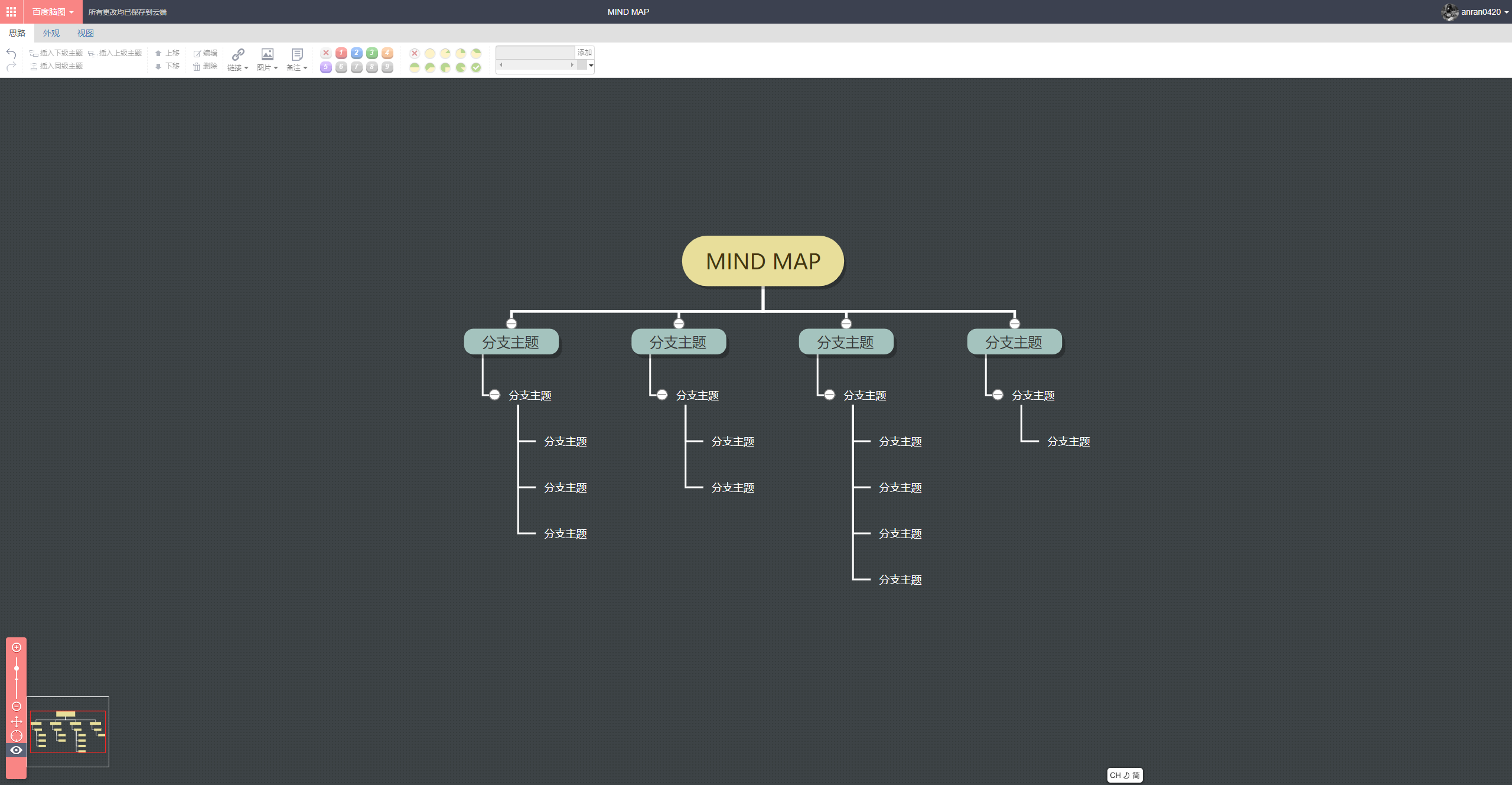This screenshot has width=1512, height=785.
Task: Click the zoom in plus icon
Action: click(17, 647)
